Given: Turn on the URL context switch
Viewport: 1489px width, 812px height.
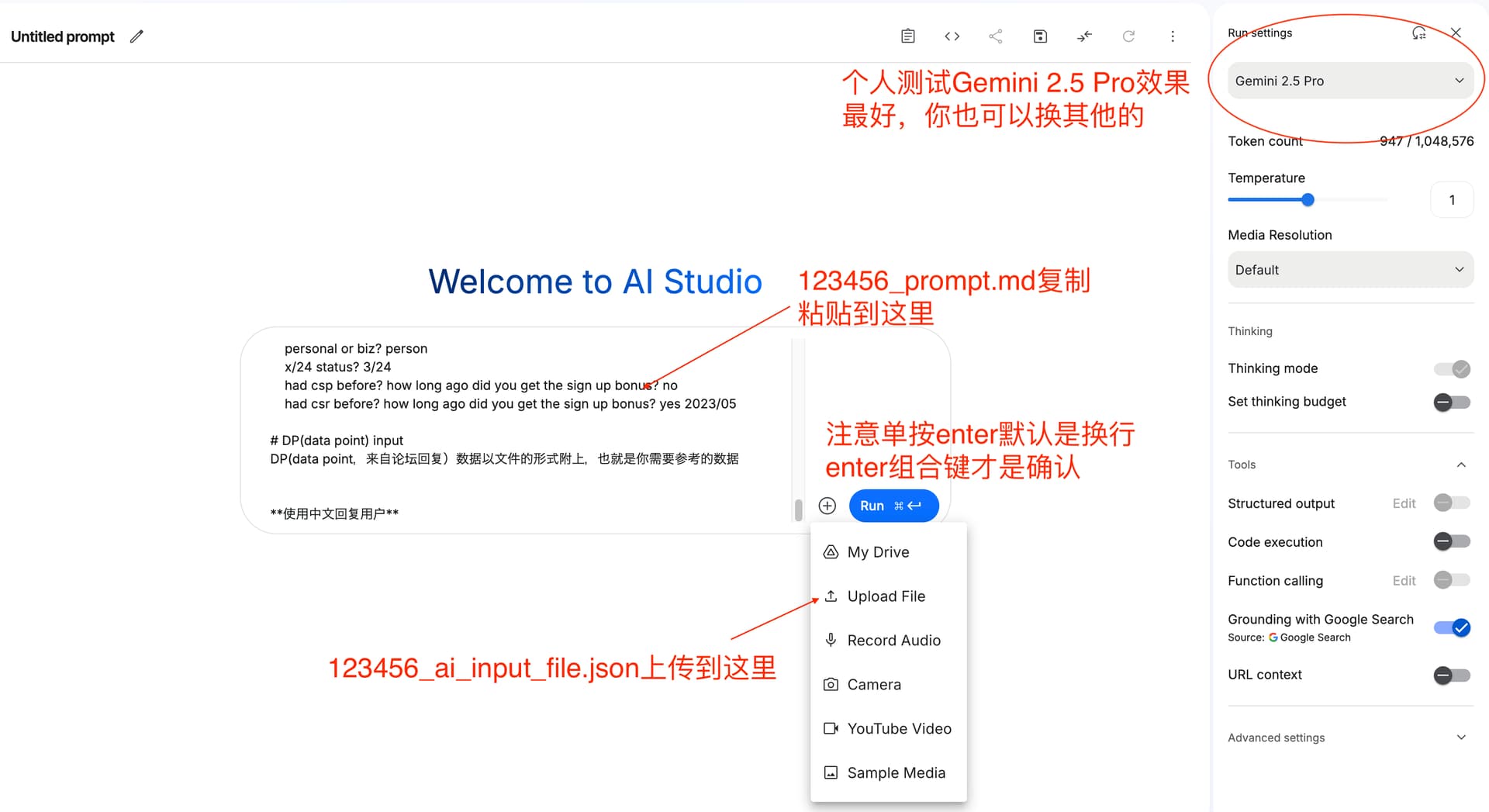Looking at the screenshot, I should click(x=1452, y=675).
